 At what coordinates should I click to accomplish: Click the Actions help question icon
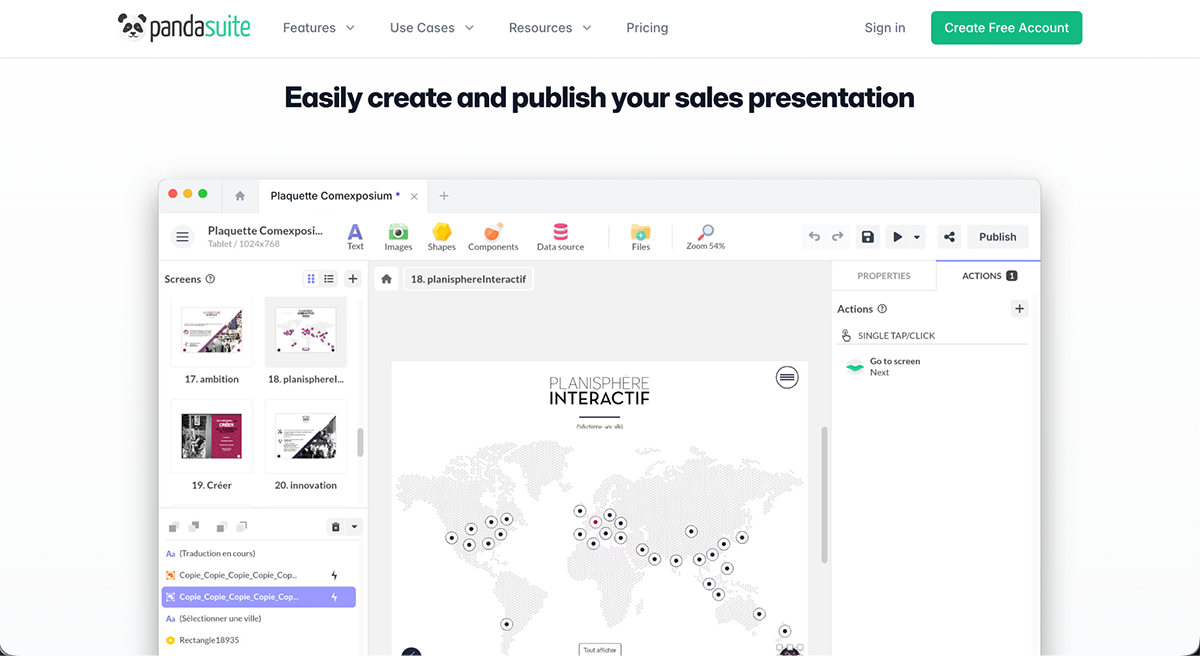tap(882, 309)
